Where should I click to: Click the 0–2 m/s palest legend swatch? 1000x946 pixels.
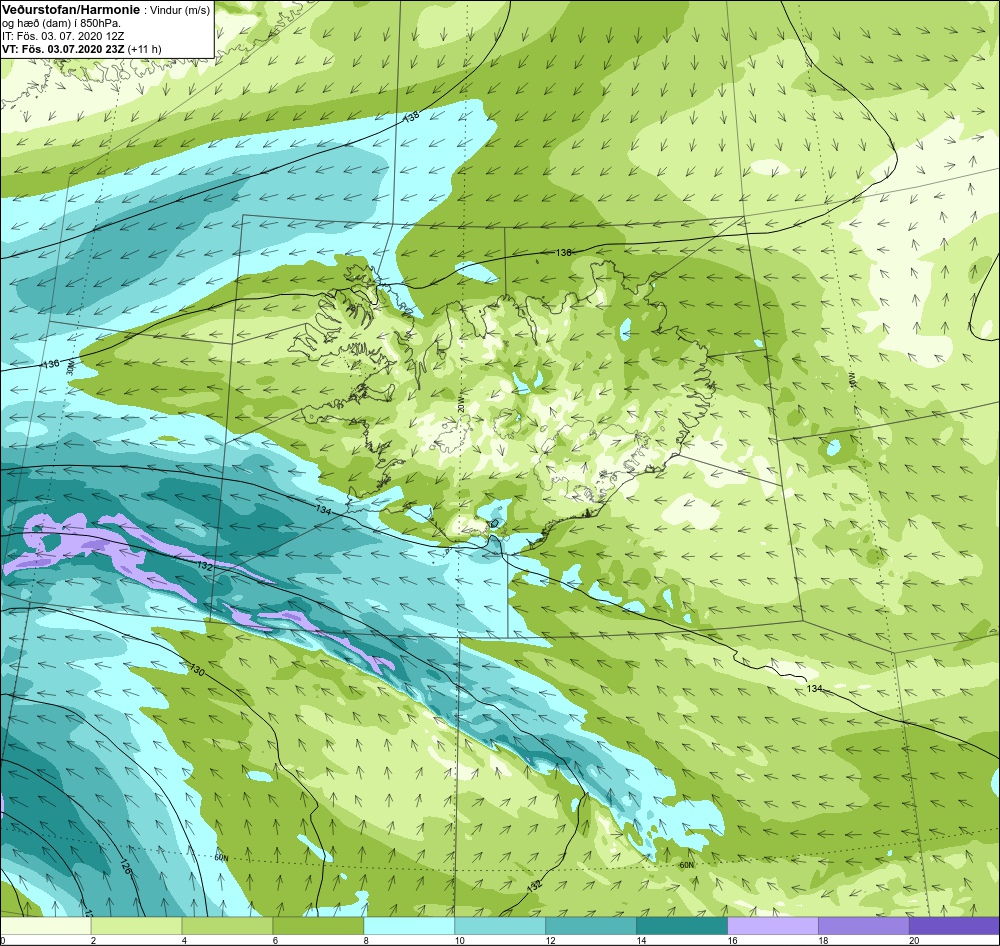46,926
